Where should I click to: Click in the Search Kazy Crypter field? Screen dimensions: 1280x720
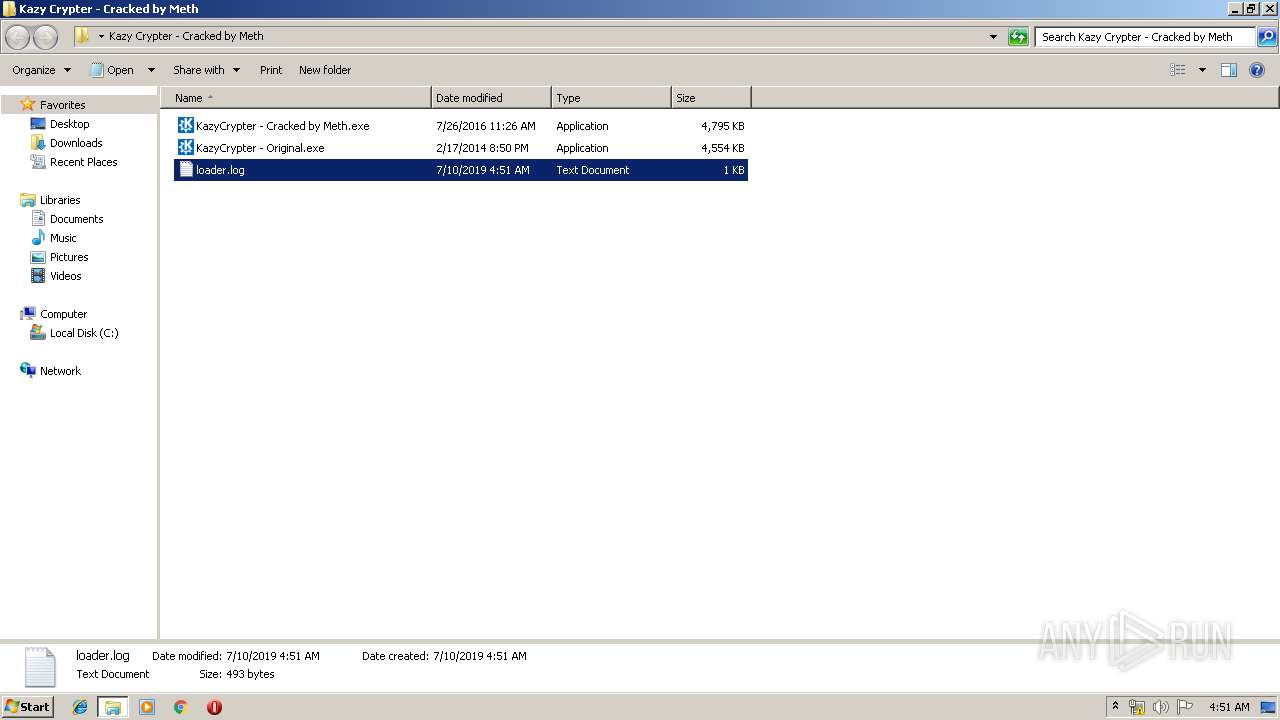click(1146, 37)
